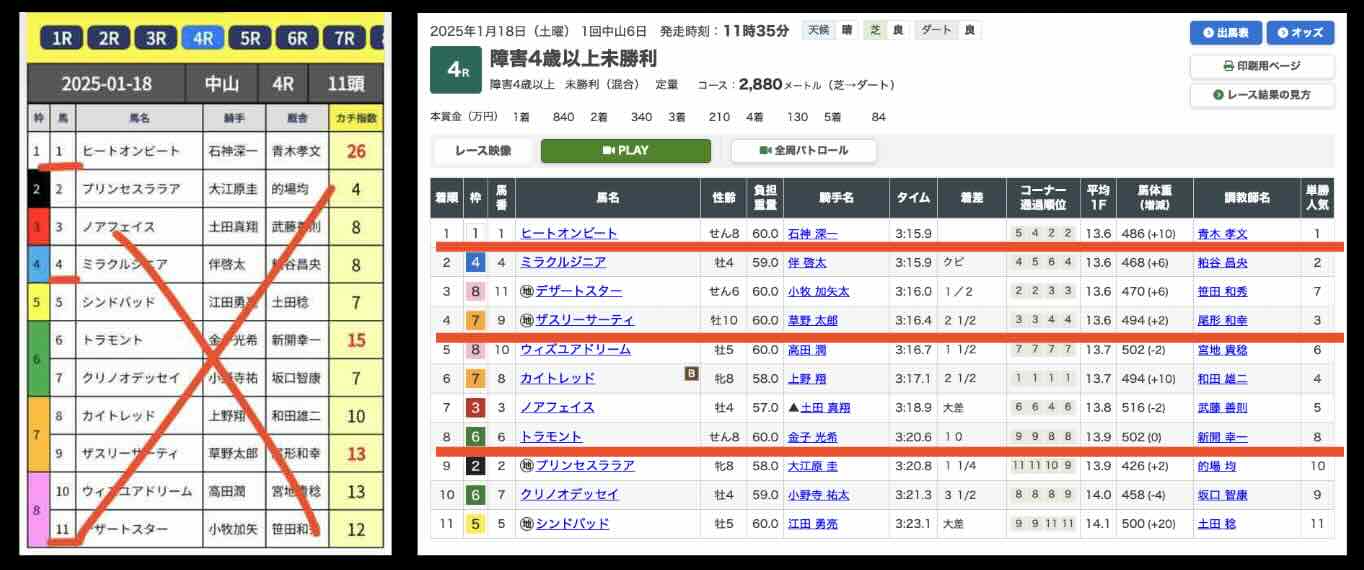Viewport: 1364px width, 570px height.
Task: Click the green 4R race badge
Action: pos(454,70)
